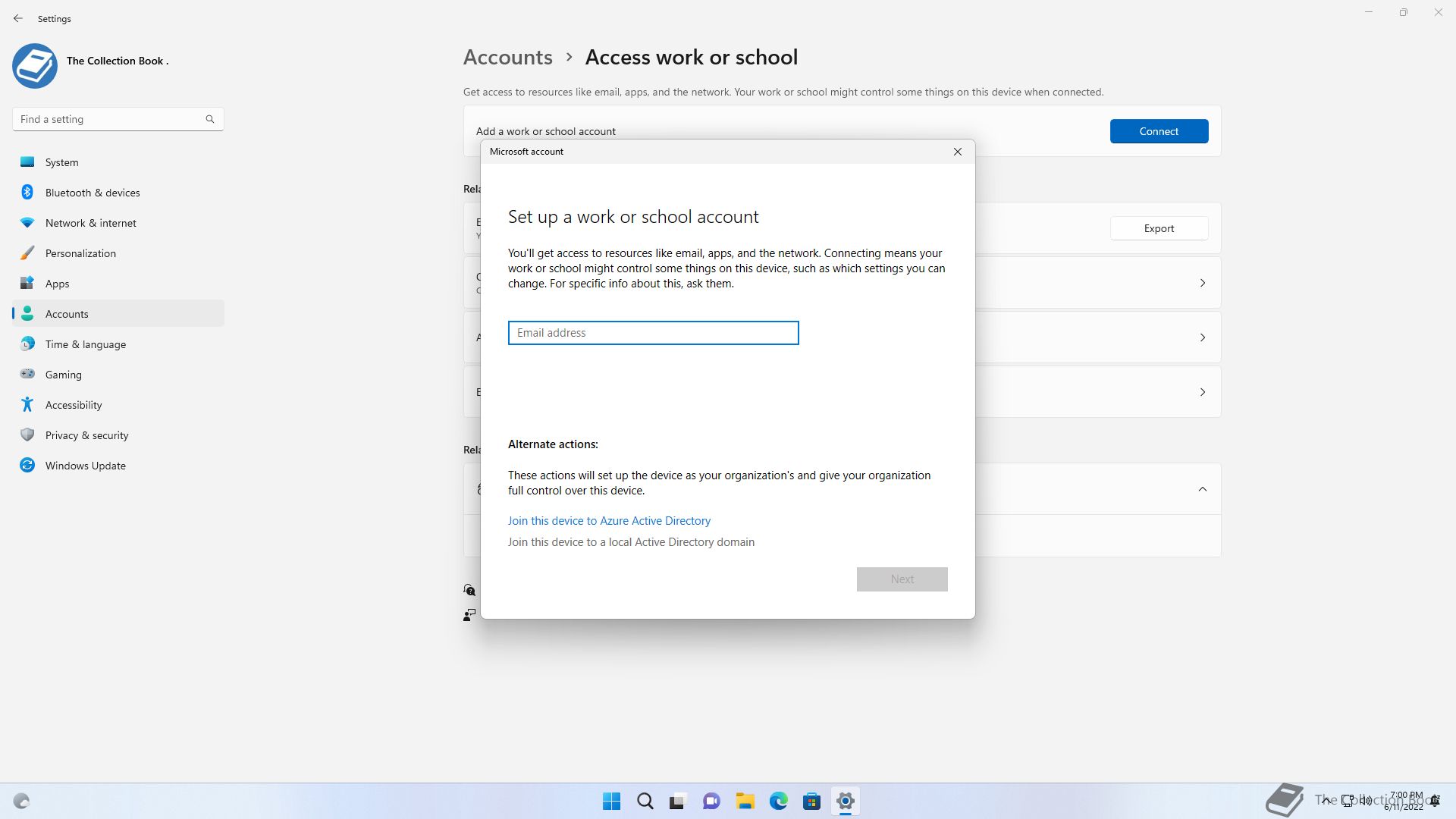Click the volume speaker icon in the tray
Screen dimensions: 1456x819
[1366, 801]
